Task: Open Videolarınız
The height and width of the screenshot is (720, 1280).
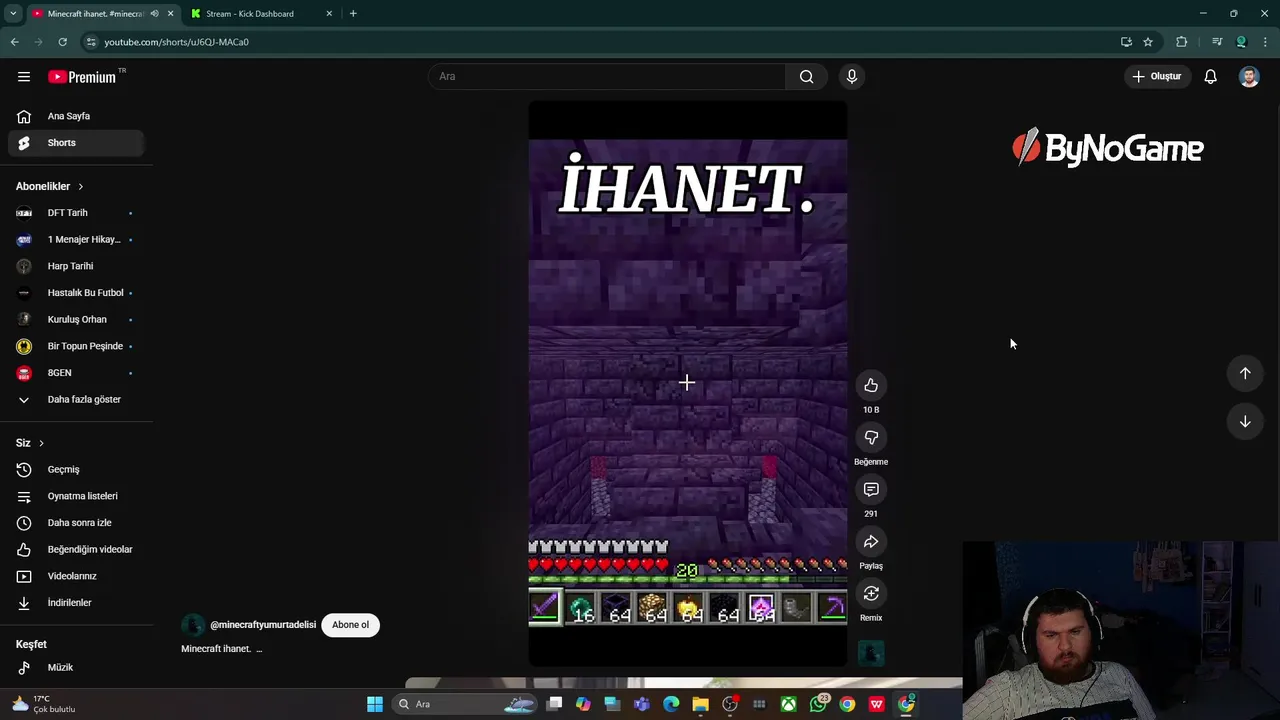Action: coord(76,576)
